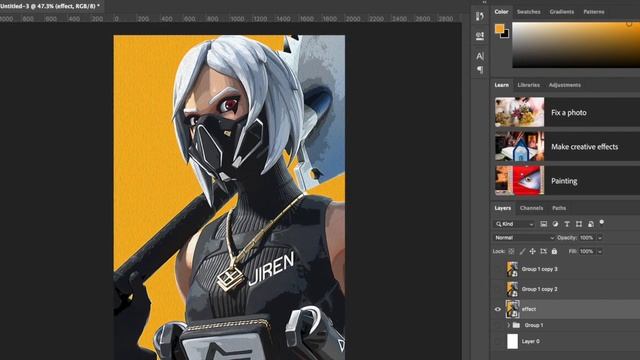Lock position move icon
640x360 pixels.
533,251
